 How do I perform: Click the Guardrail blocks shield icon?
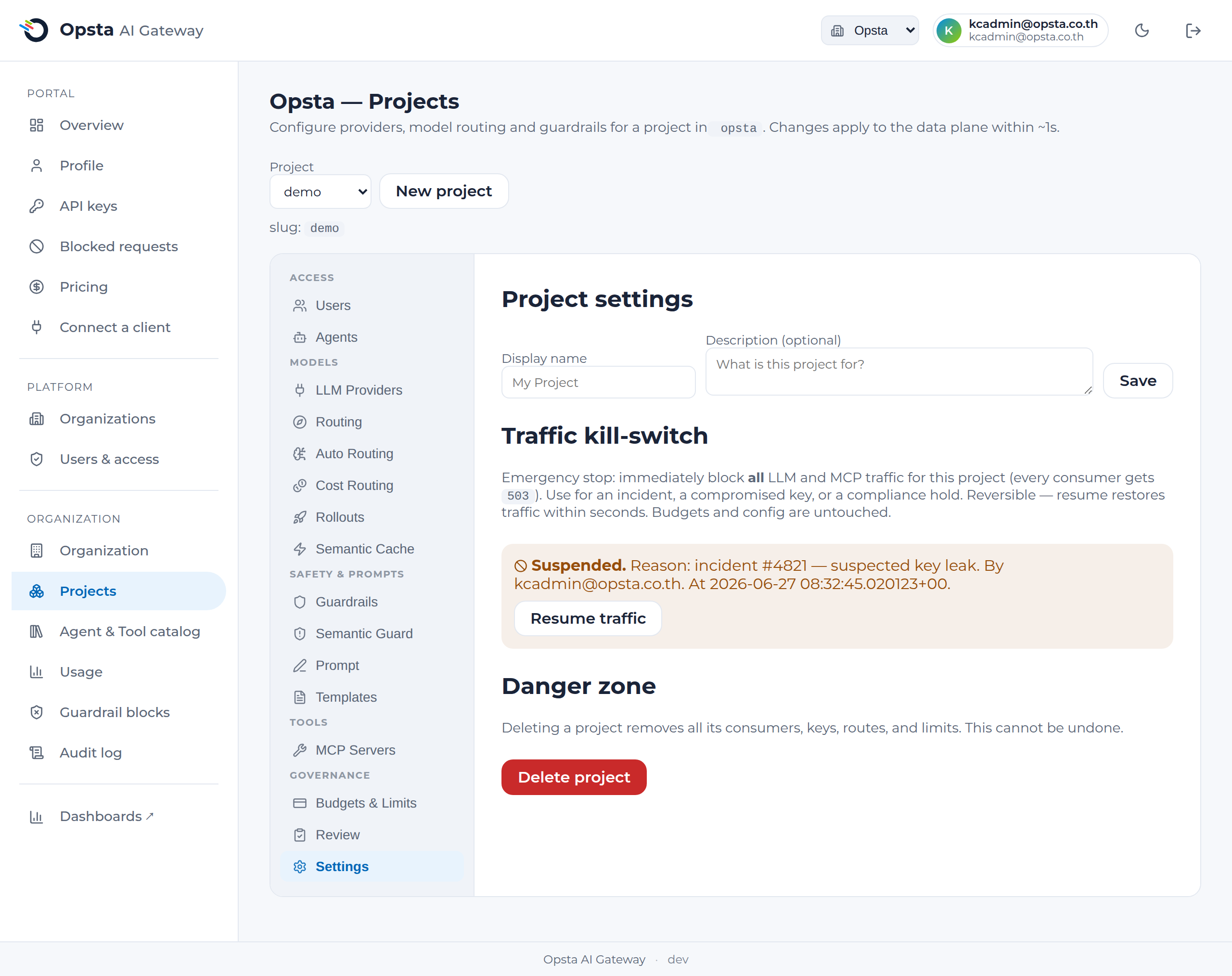pyautogui.click(x=37, y=712)
